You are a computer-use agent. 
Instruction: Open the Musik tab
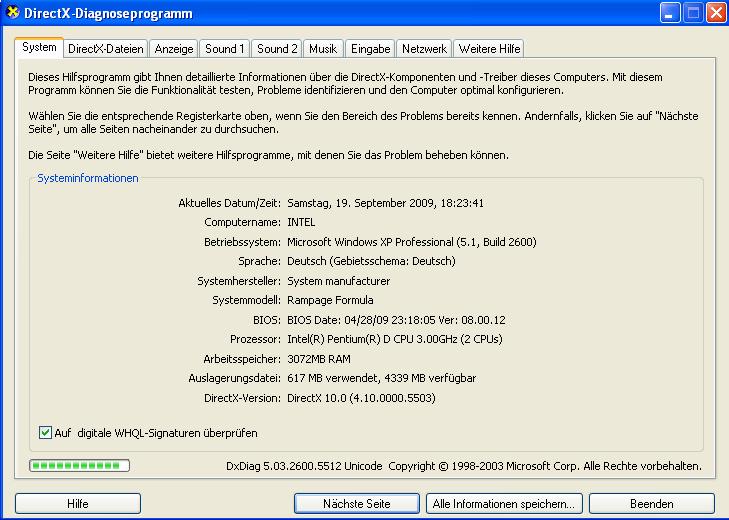(x=323, y=48)
